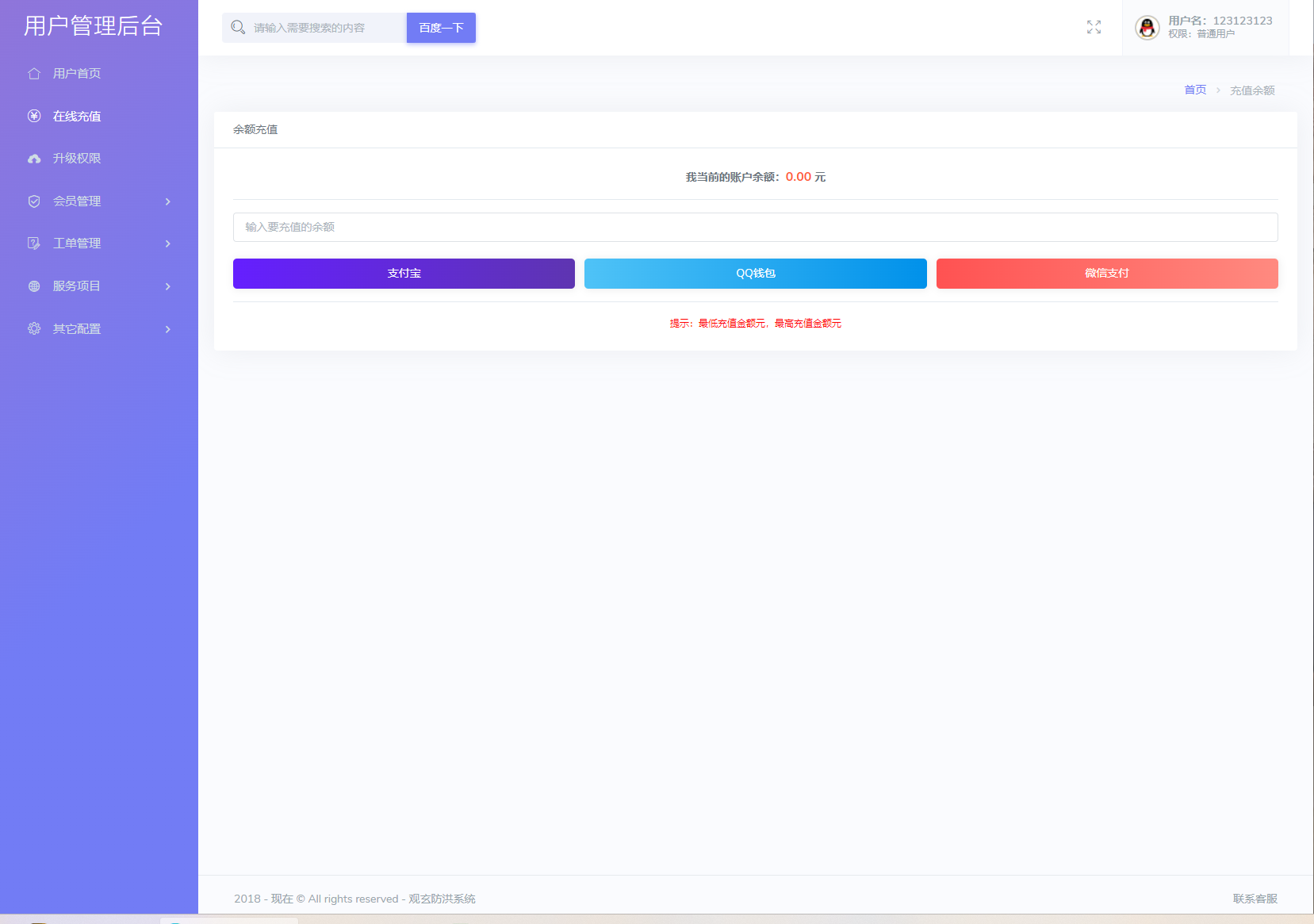Click the cloud upload icon beside 升级权限

click(34, 159)
